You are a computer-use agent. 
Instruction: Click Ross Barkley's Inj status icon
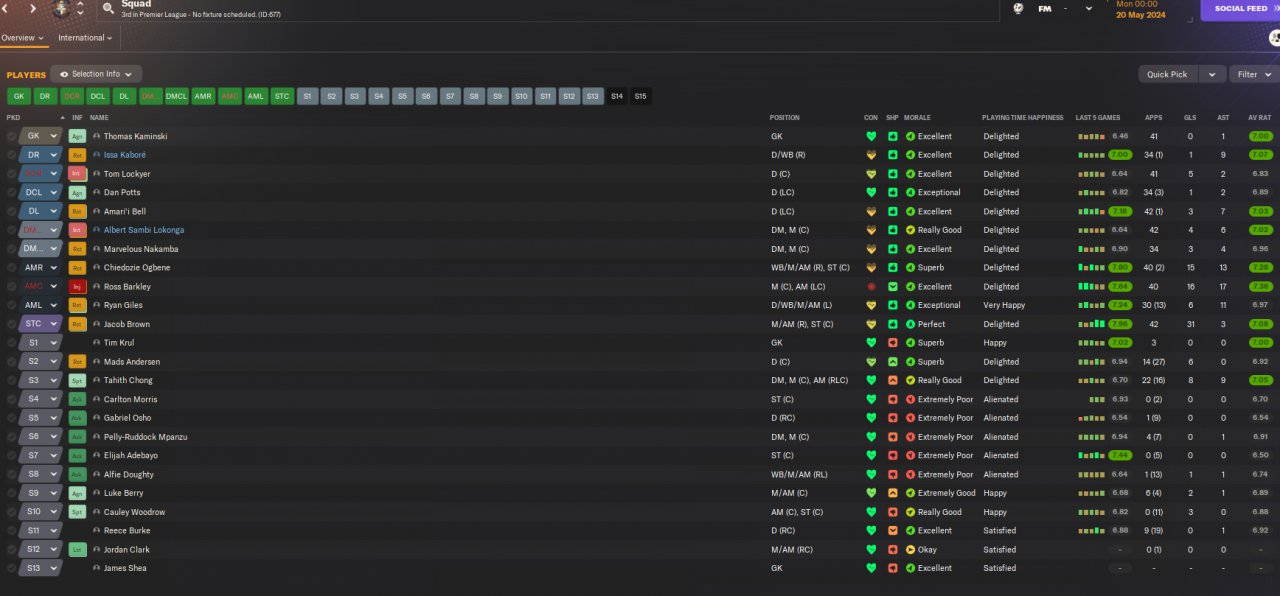[x=77, y=287]
